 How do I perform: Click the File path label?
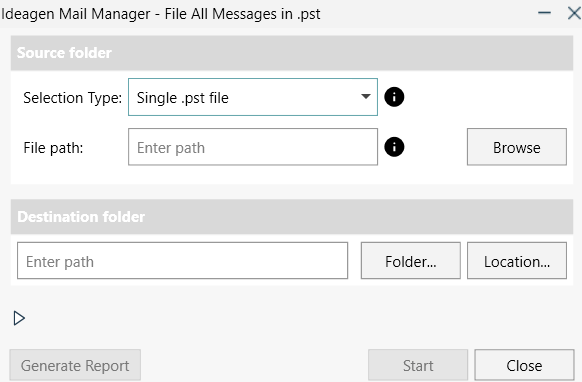53,148
